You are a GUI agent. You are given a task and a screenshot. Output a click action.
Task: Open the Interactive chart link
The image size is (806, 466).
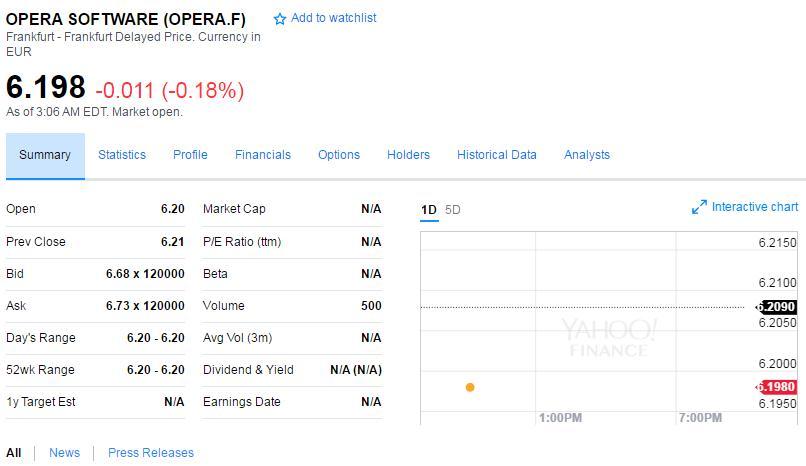[755, 207]
